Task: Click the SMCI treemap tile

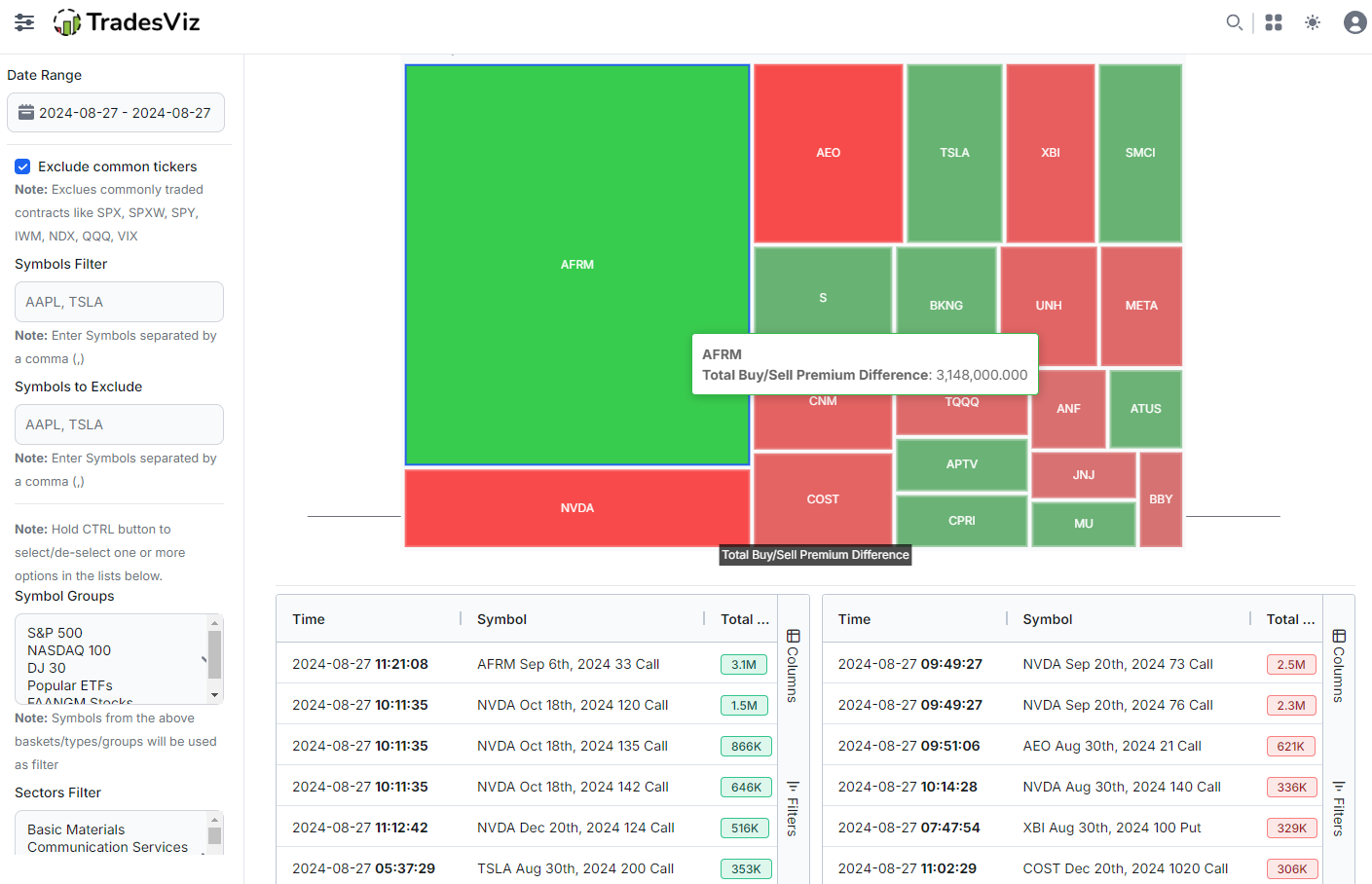Action: 1140,153
